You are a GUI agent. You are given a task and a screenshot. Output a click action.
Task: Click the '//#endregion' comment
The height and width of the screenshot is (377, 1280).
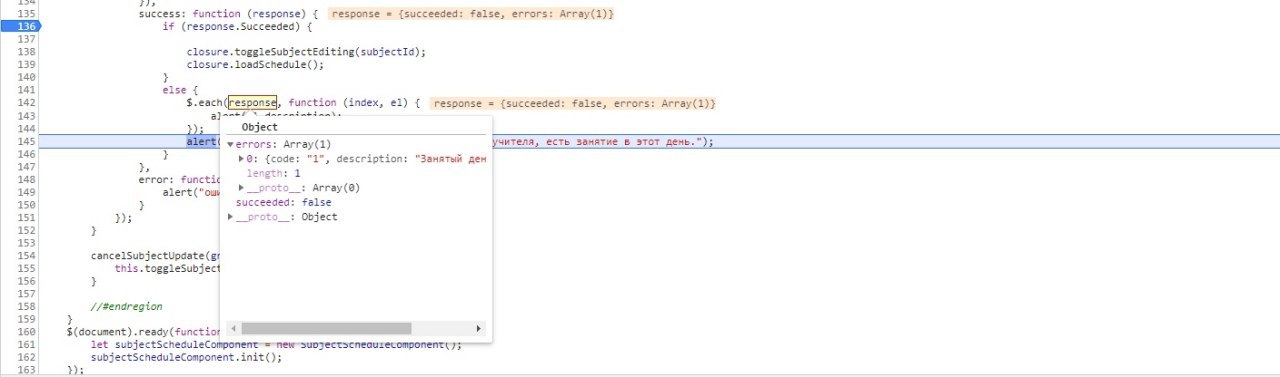126,306
